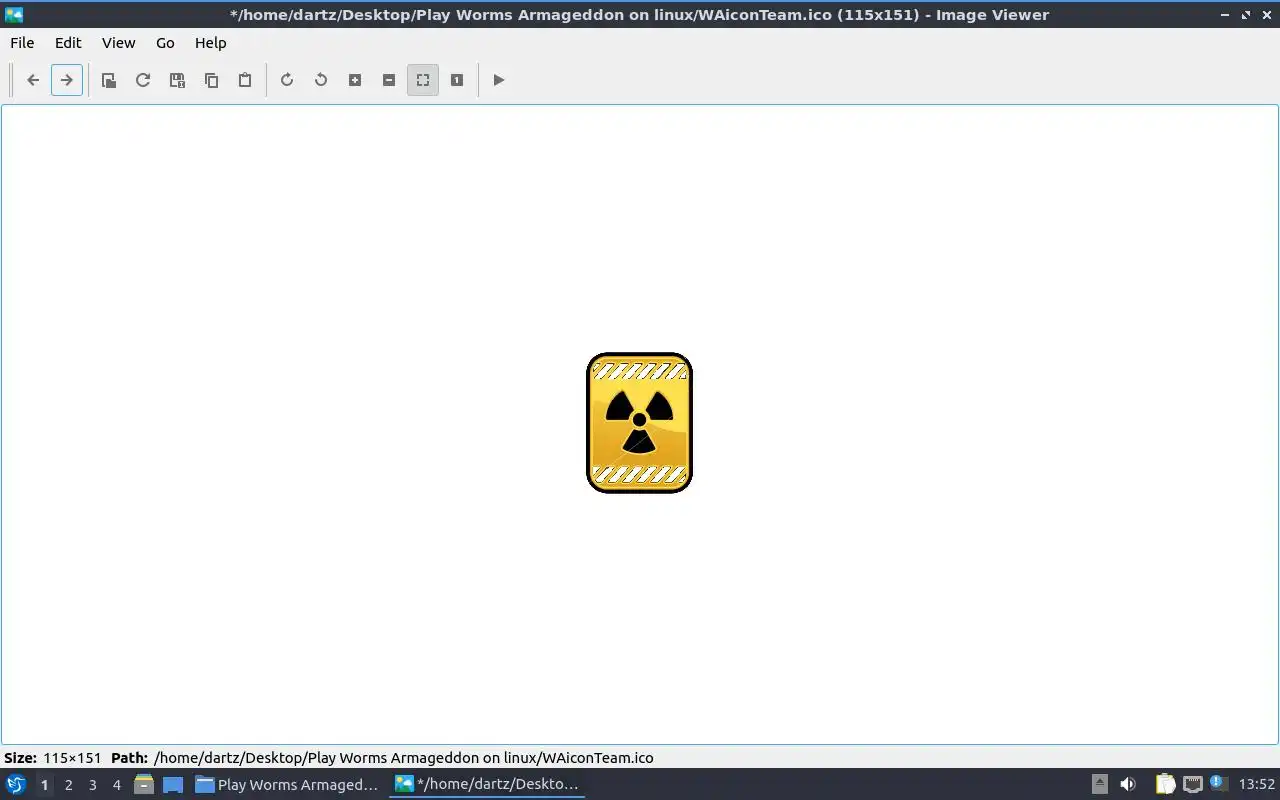The width and height of the screenshot is (1280, 800).
Task: Switch to desktop workspace 1
Action: click(x=44, y=785)
